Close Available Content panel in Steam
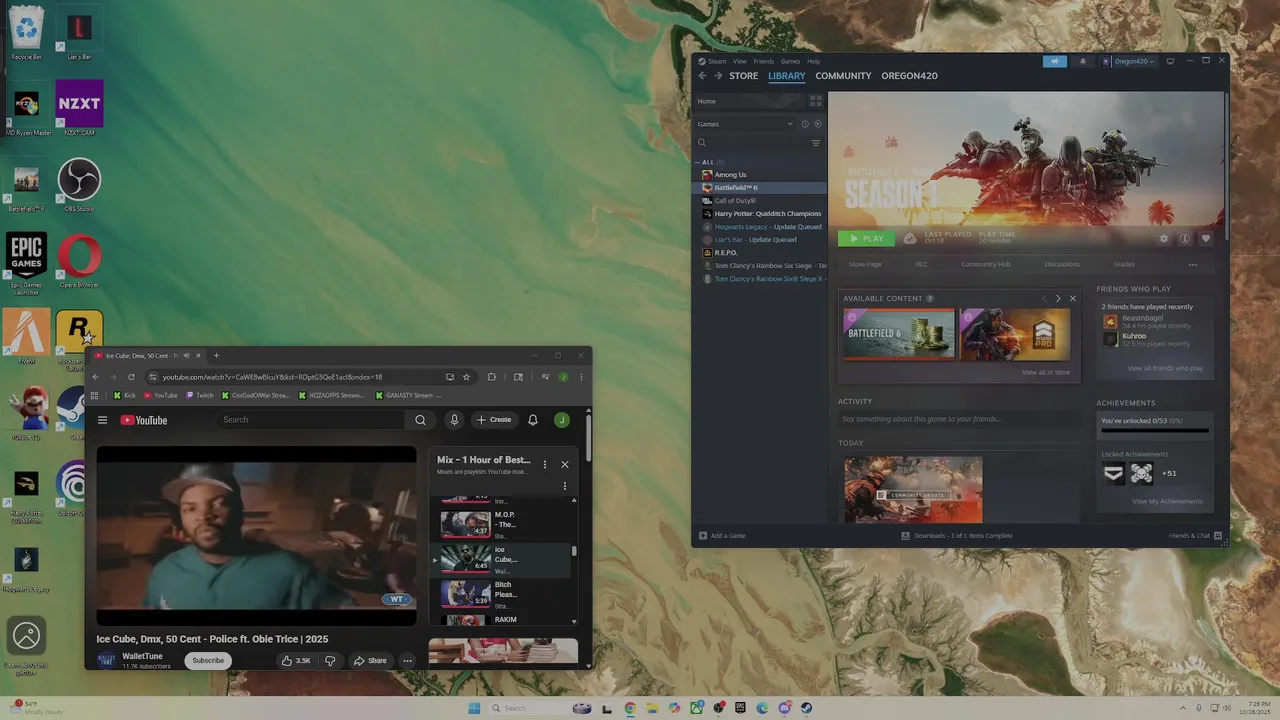 click(x=1073, y=298)
